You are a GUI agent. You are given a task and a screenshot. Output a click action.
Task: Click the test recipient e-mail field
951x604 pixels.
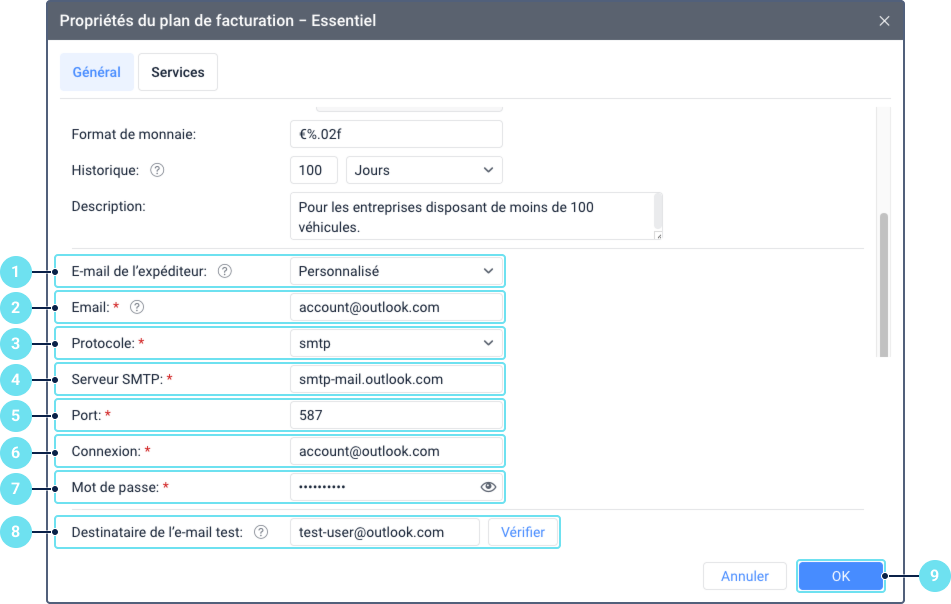[385, 532]
